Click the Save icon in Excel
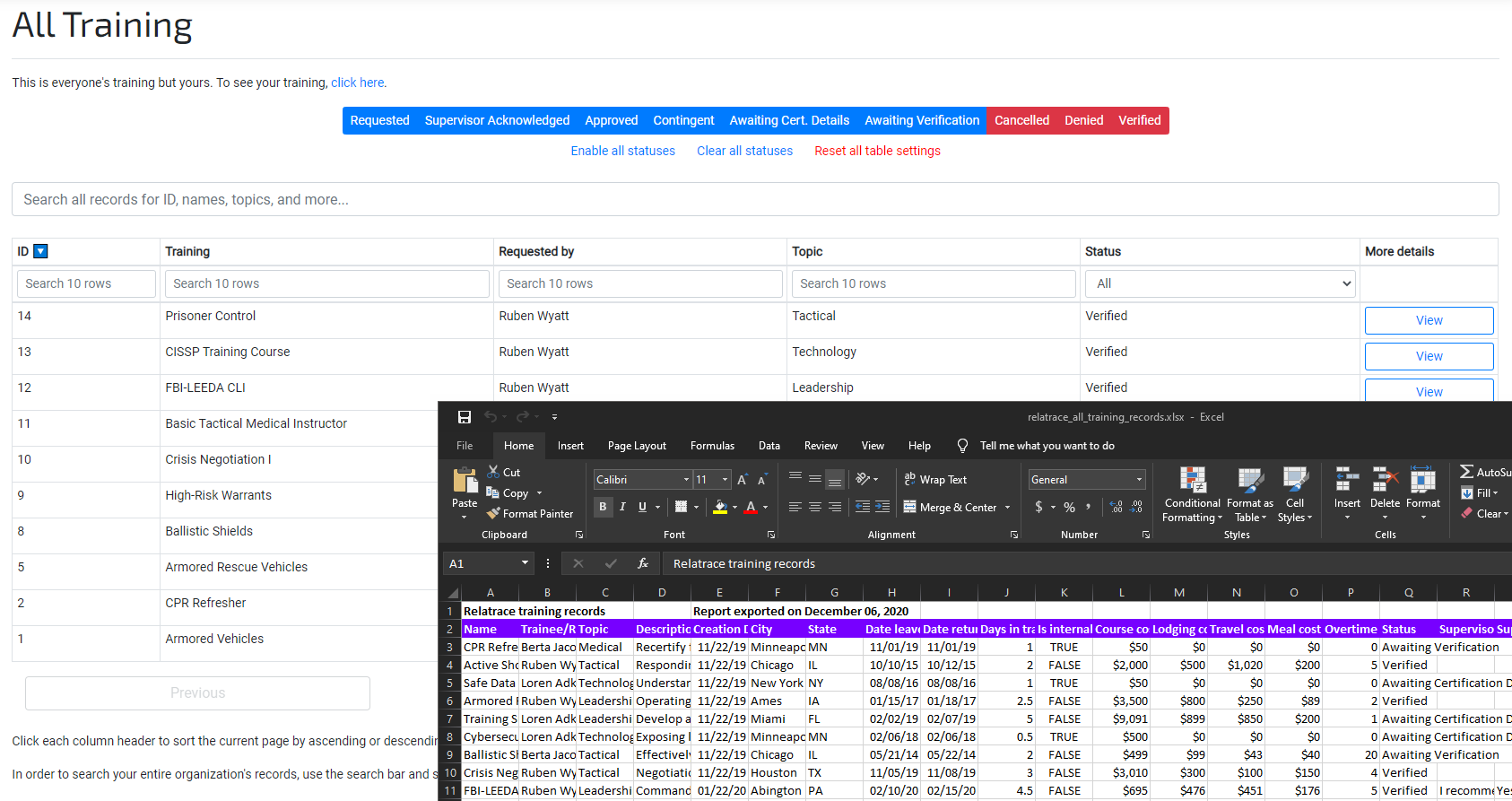 465,417
